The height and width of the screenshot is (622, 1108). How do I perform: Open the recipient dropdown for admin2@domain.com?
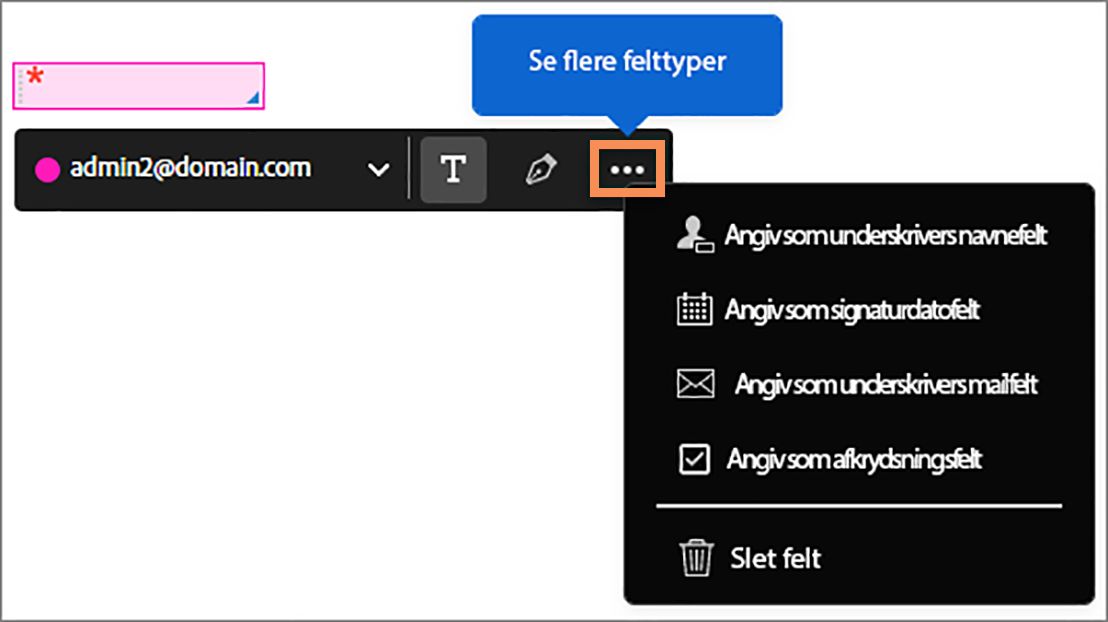click(x=378, y=169)
